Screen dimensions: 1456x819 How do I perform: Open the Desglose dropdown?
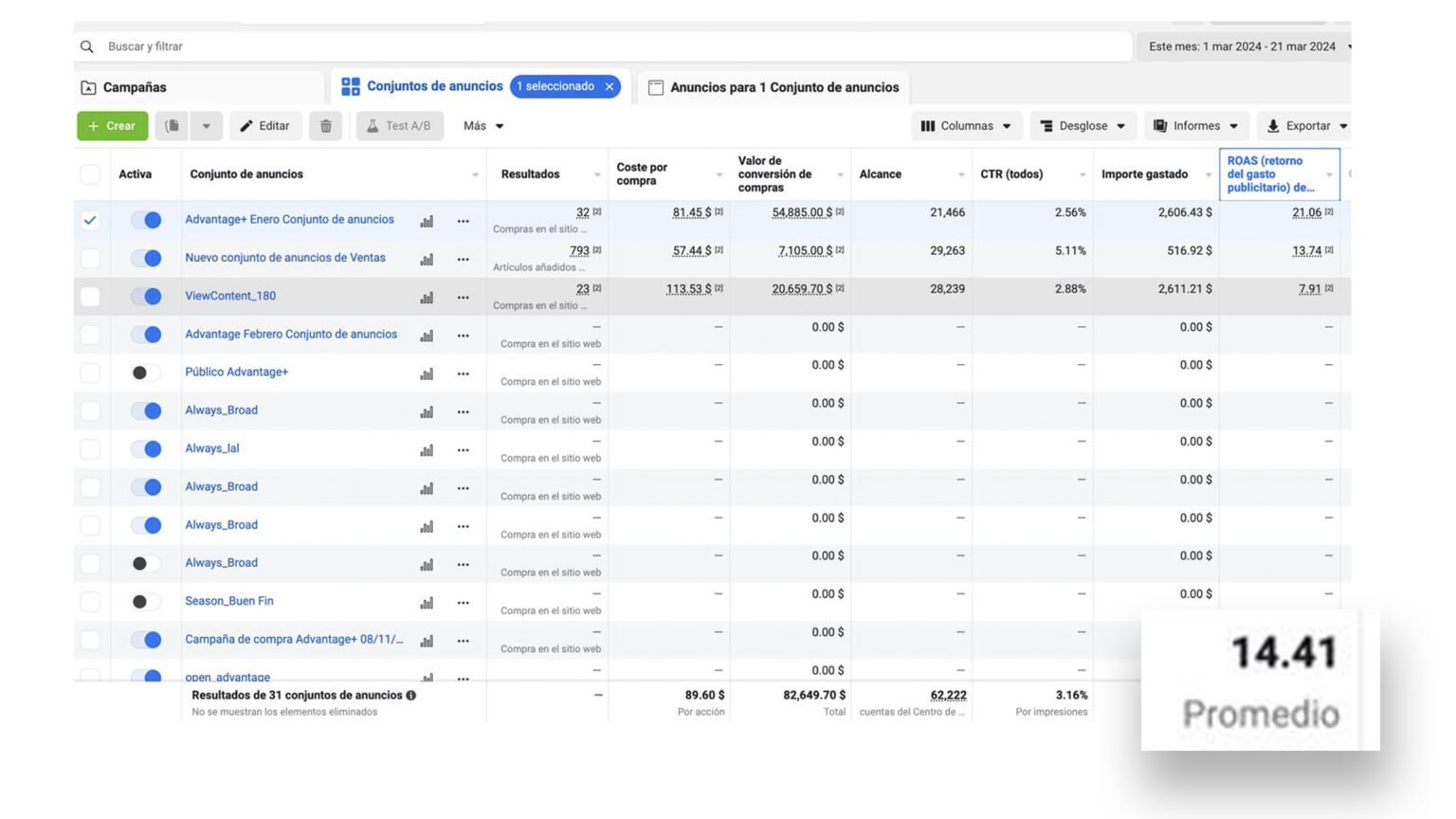1083,125
